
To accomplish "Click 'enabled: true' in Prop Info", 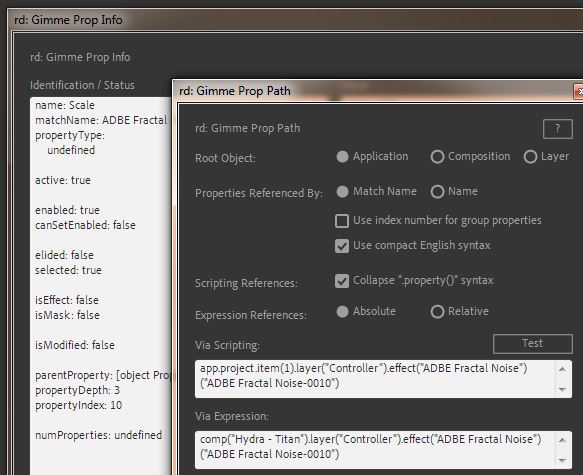I will 67,210.
